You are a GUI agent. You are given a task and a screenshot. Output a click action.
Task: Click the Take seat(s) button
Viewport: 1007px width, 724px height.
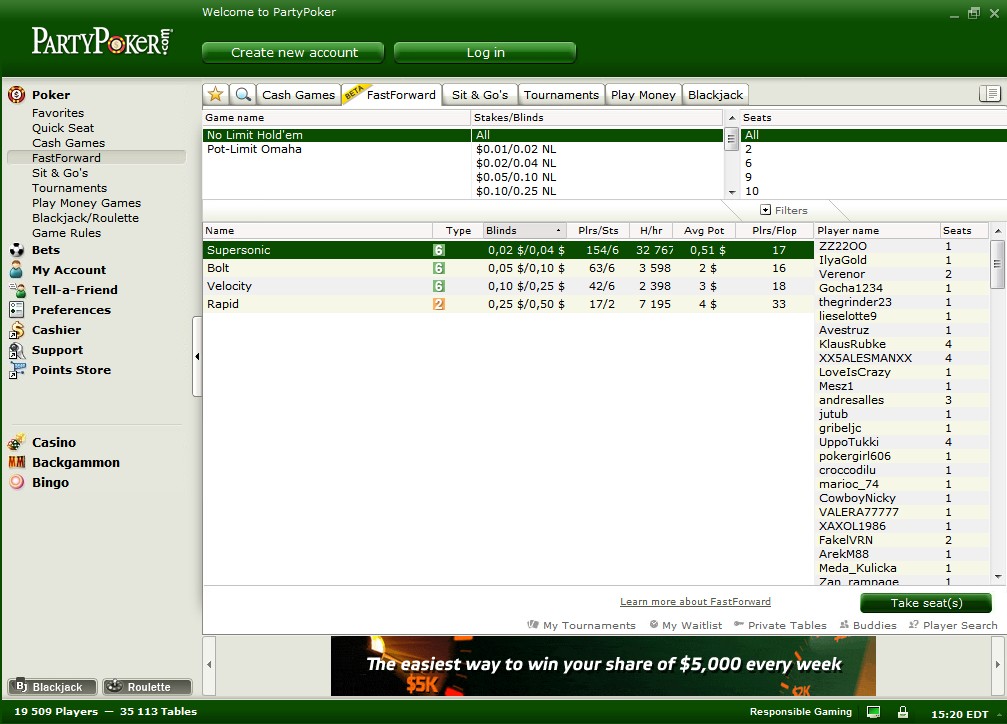(926, 603)
